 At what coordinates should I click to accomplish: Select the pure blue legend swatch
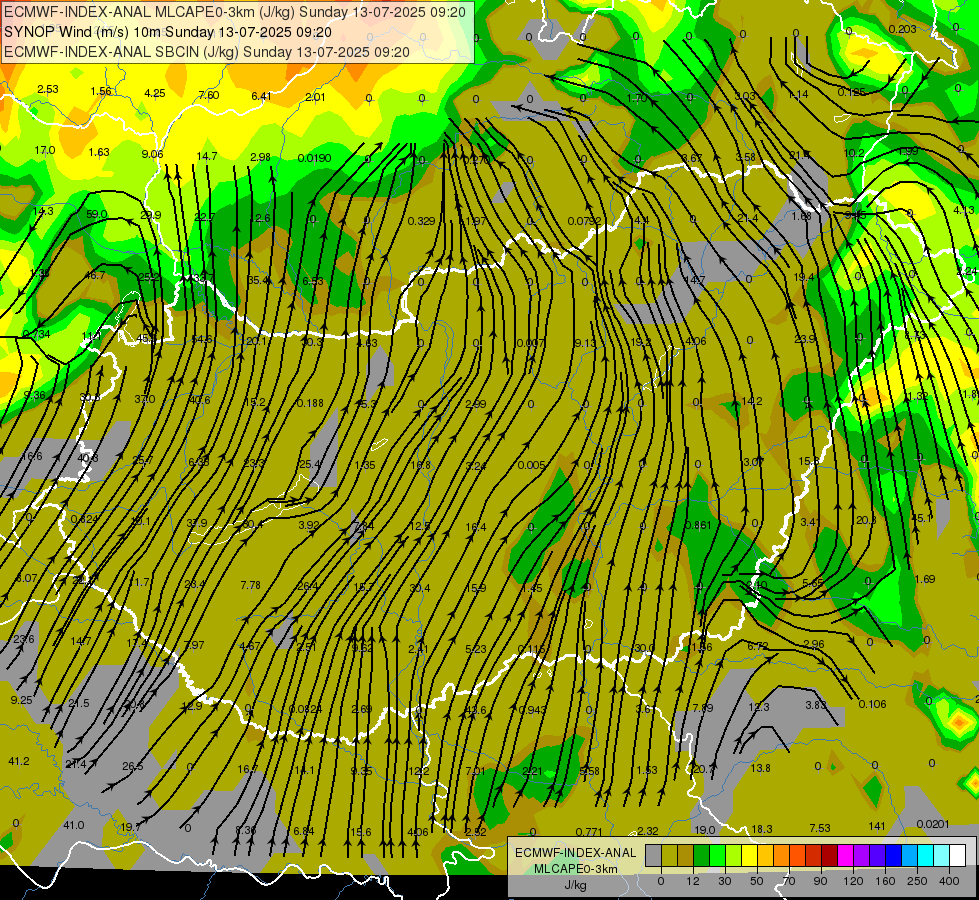(x=893, y=856)
